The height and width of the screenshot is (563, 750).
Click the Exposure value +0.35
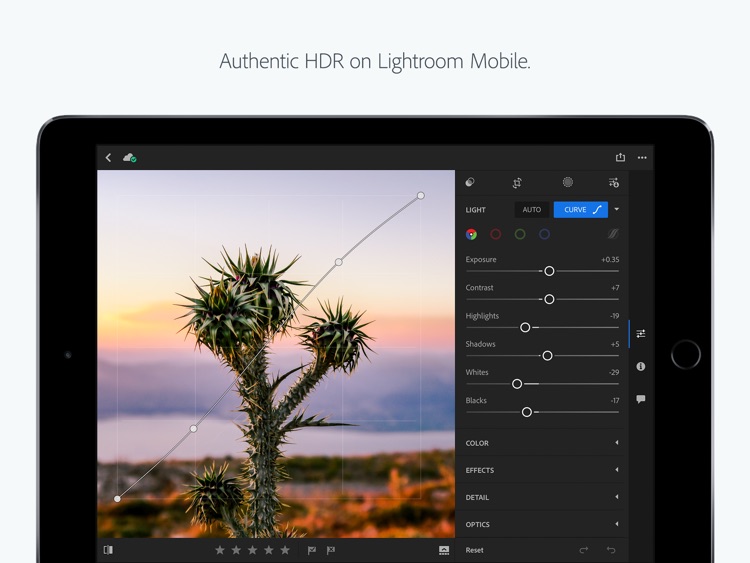click(x=610, y=260)
